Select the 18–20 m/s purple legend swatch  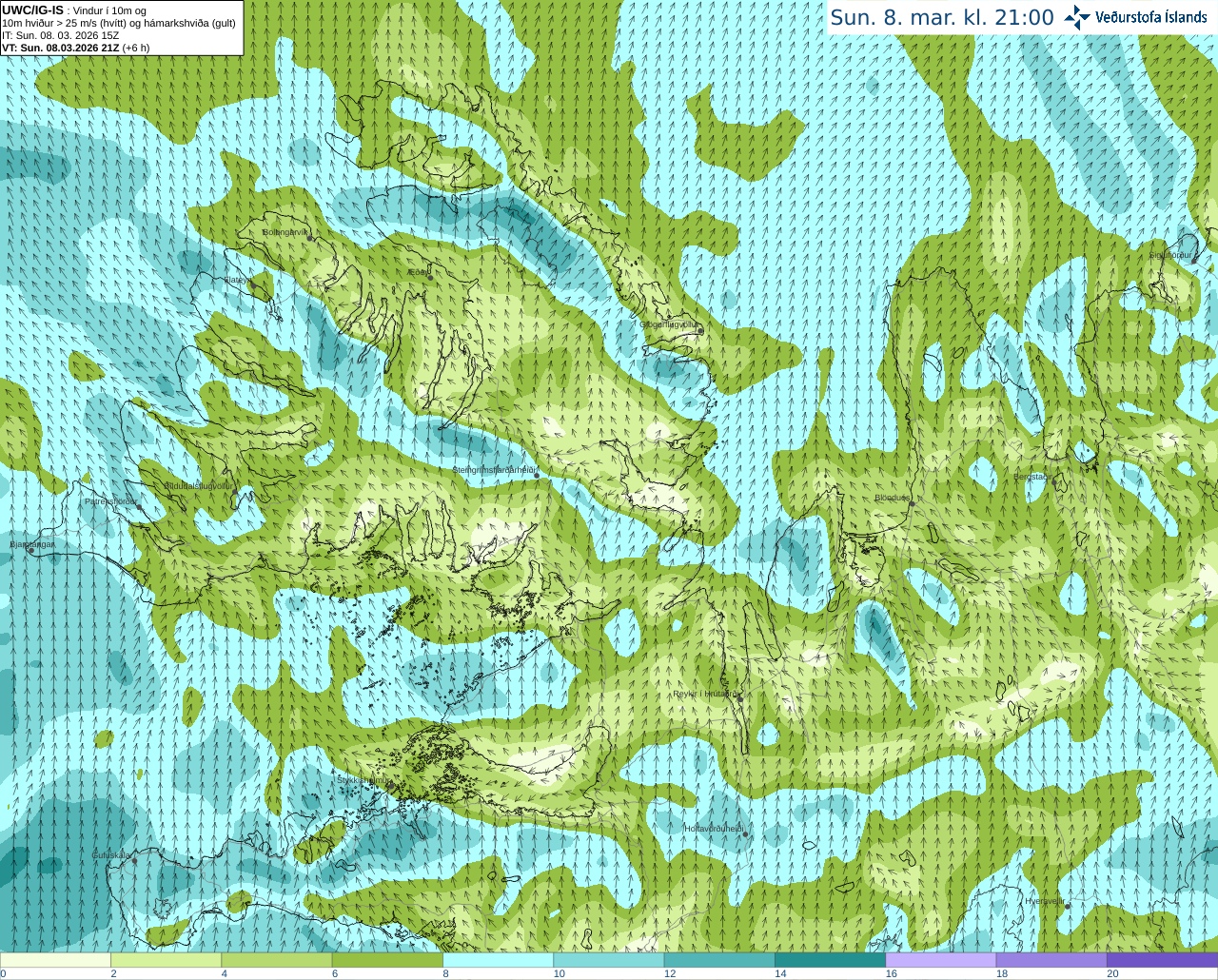point(1051,960)
